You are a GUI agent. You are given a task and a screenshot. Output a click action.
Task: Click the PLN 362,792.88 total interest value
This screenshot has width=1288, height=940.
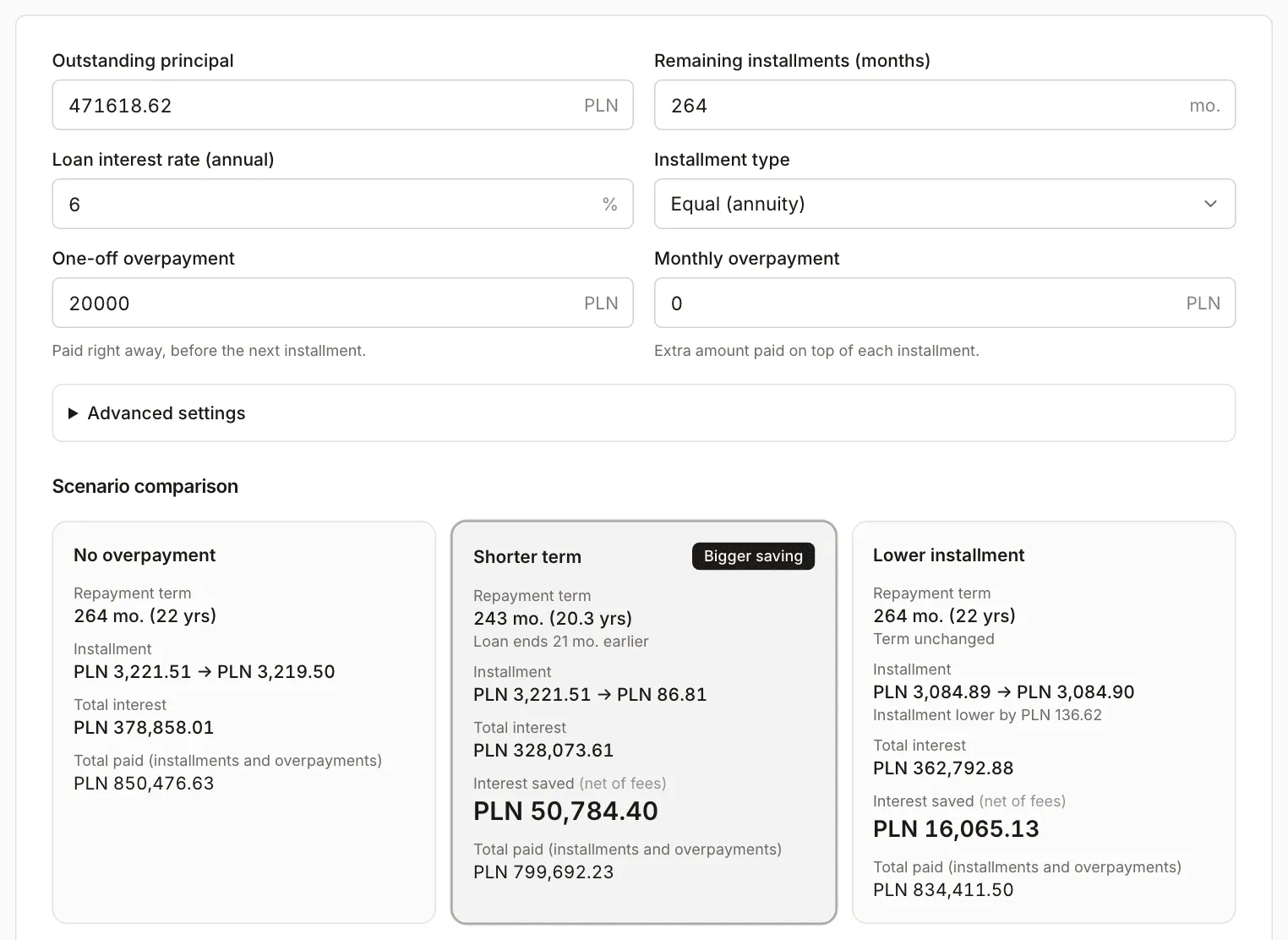pos(943,768)
